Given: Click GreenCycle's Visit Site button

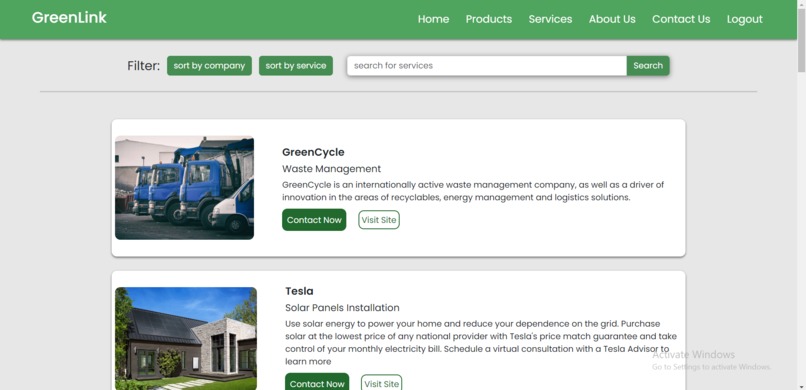Looking at the screenshot, I should click(379, 220).
